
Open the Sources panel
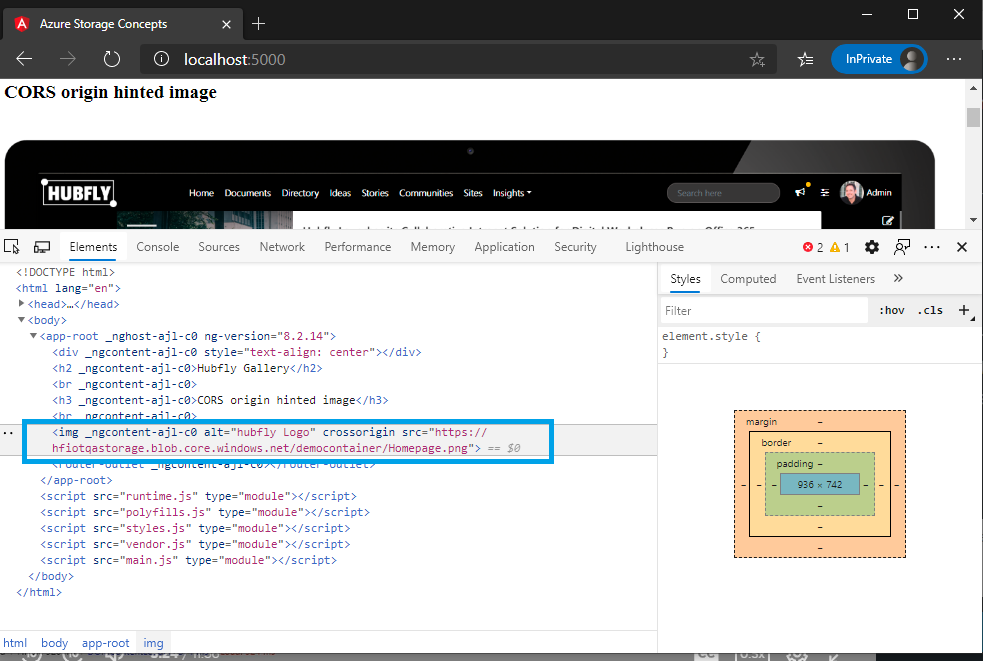(219, 247)
